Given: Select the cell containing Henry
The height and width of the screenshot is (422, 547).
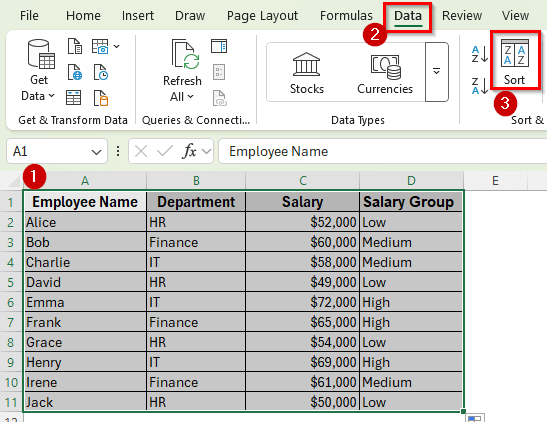Looking at the screenshot, I should pos(85,362).
